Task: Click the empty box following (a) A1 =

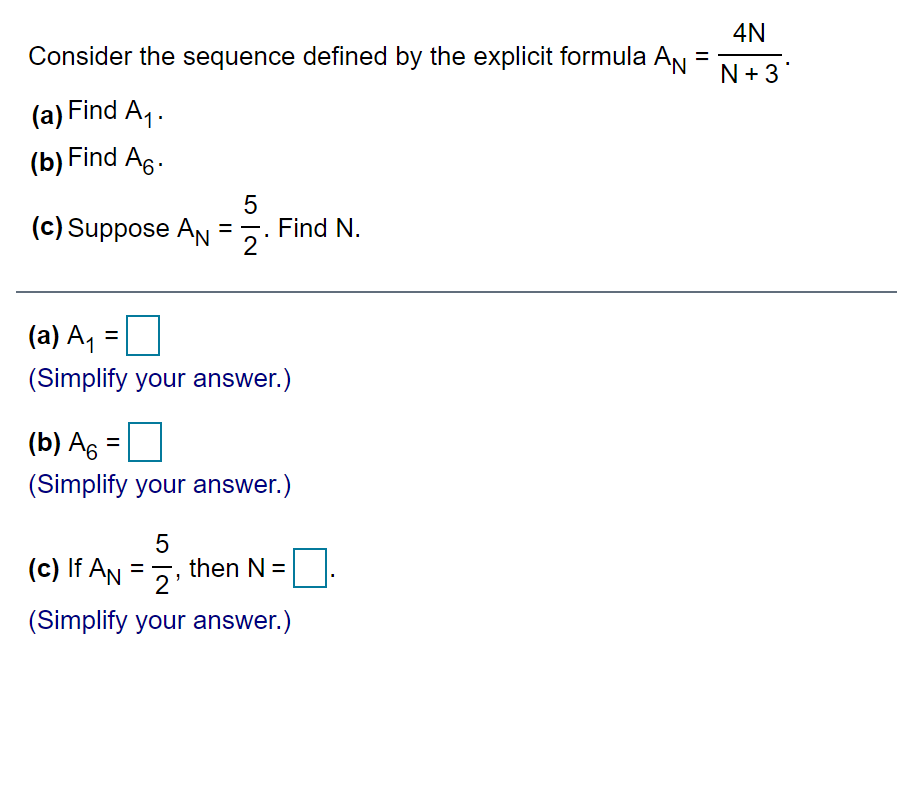Action: [x=142, y=335]
